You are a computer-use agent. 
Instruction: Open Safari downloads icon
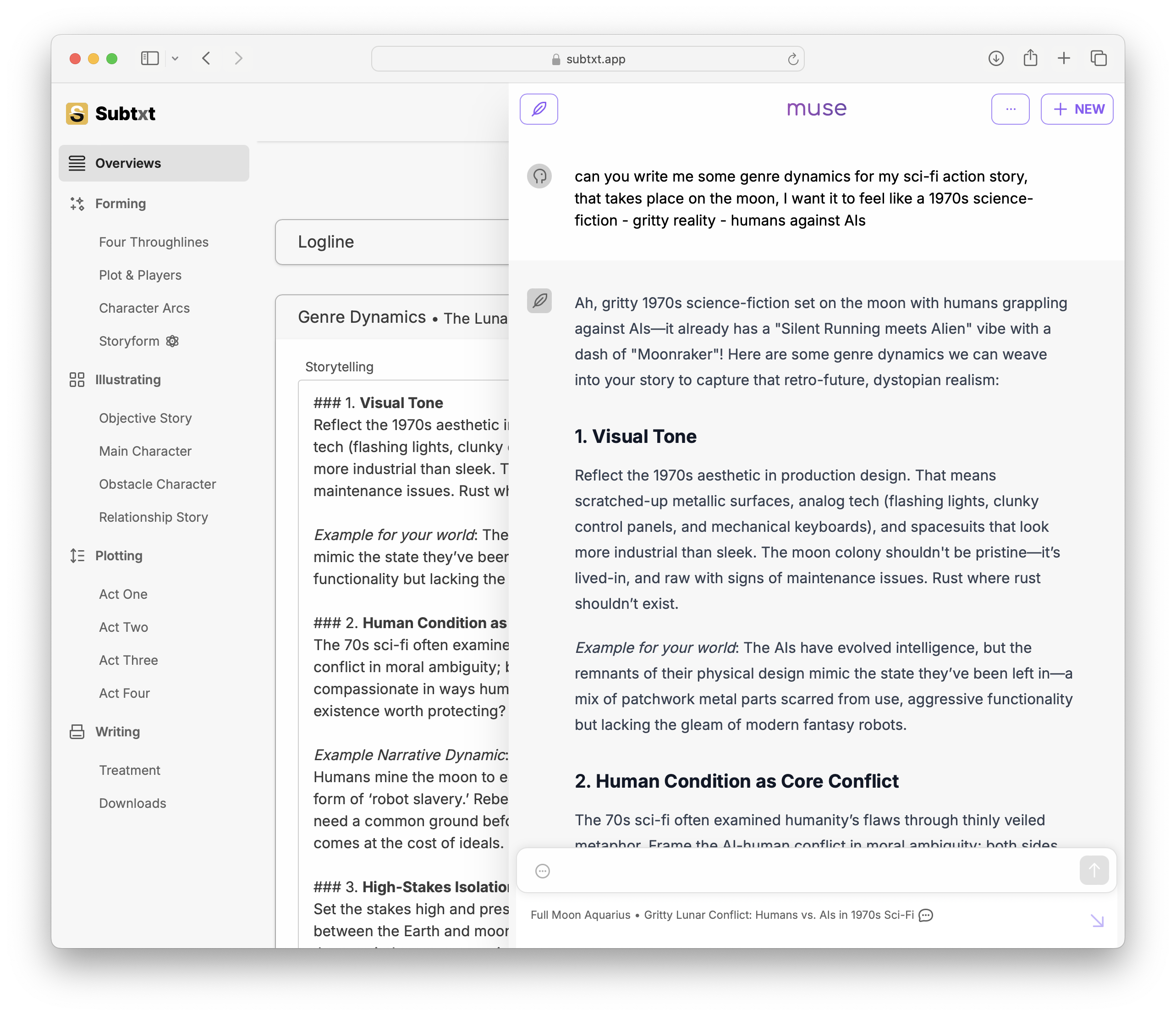[996, 59]
